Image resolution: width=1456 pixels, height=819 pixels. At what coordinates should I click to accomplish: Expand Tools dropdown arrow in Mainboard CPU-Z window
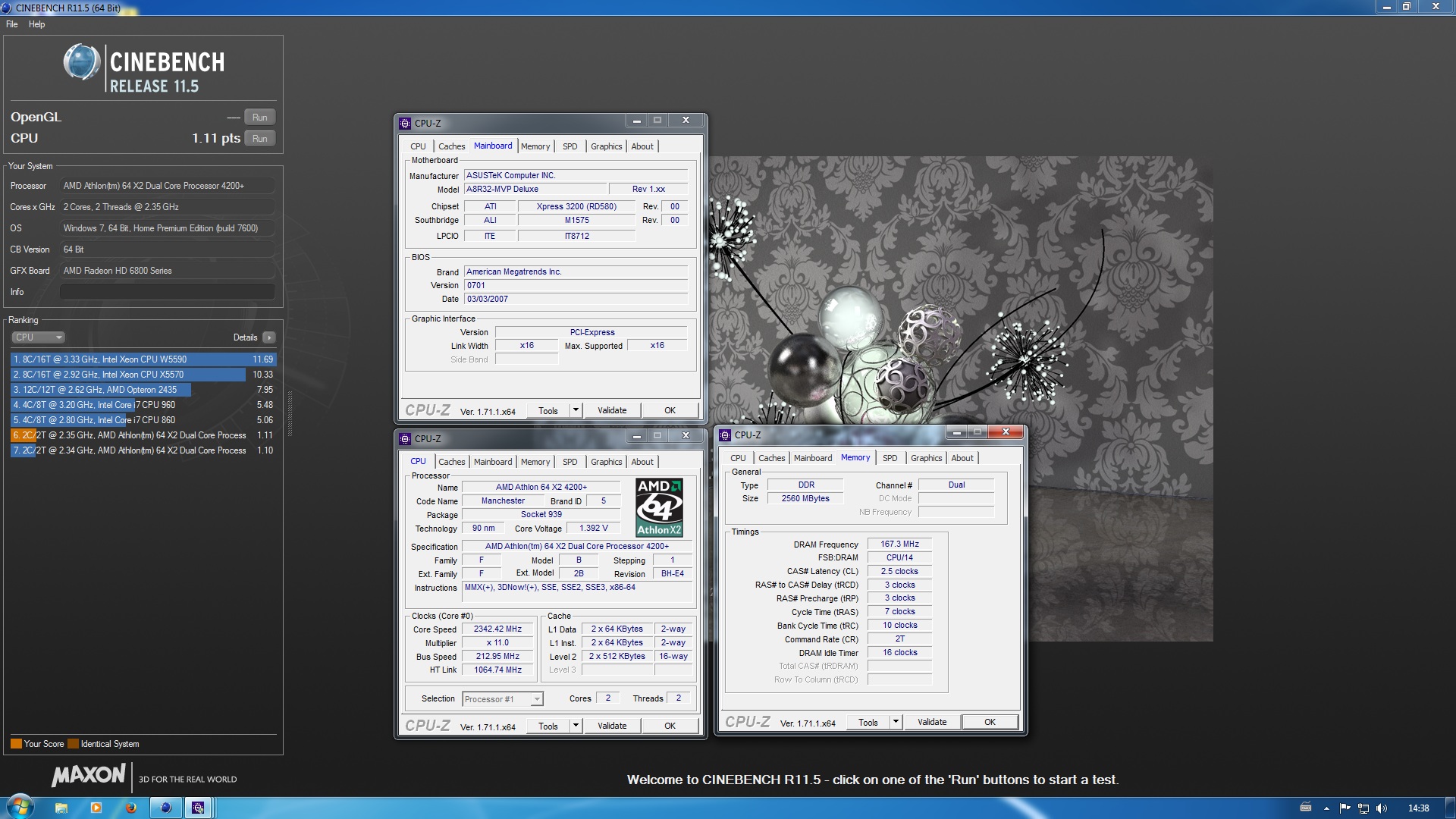point(576,411)
